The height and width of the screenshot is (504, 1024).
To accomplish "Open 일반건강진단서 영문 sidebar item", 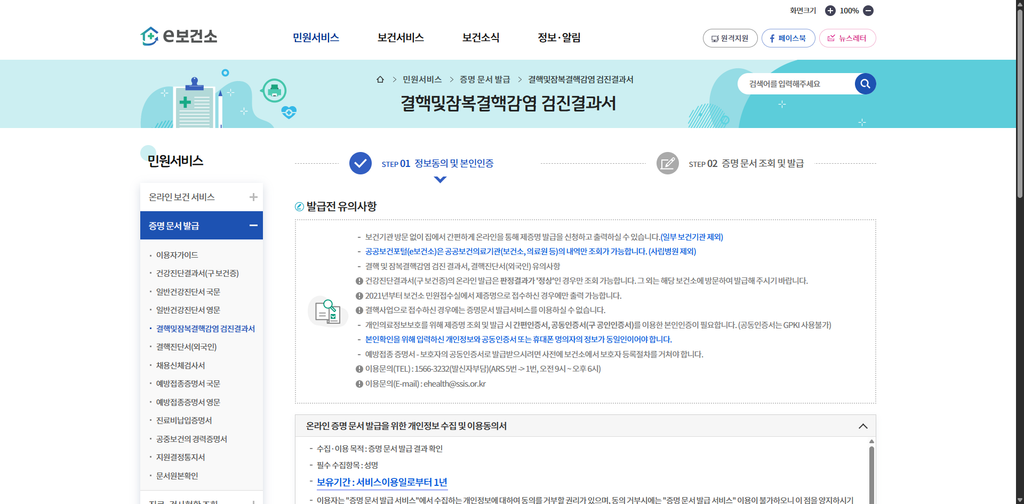I will coord(188,309).
